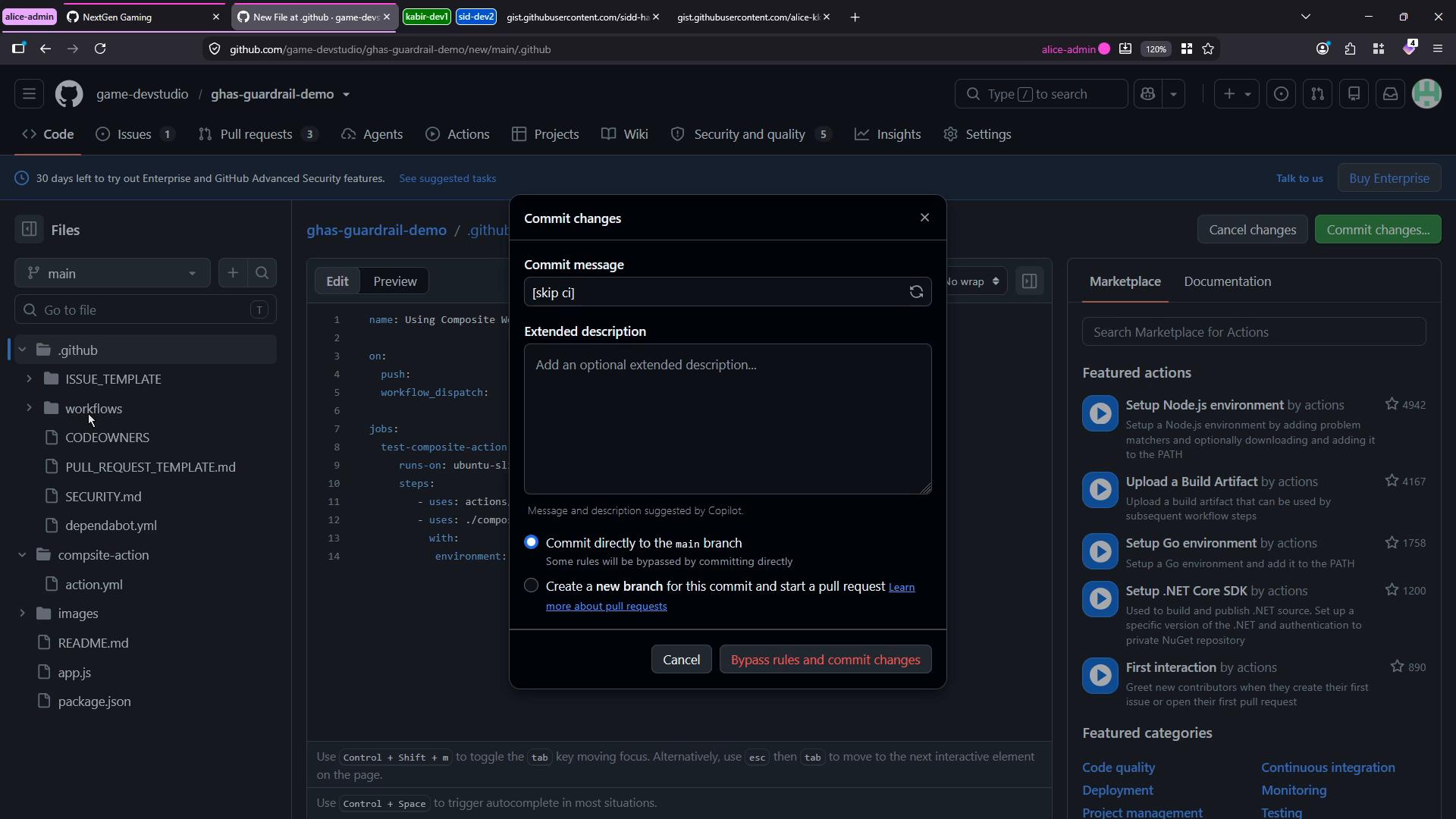Switch to the Preview tab

(395, 281)
